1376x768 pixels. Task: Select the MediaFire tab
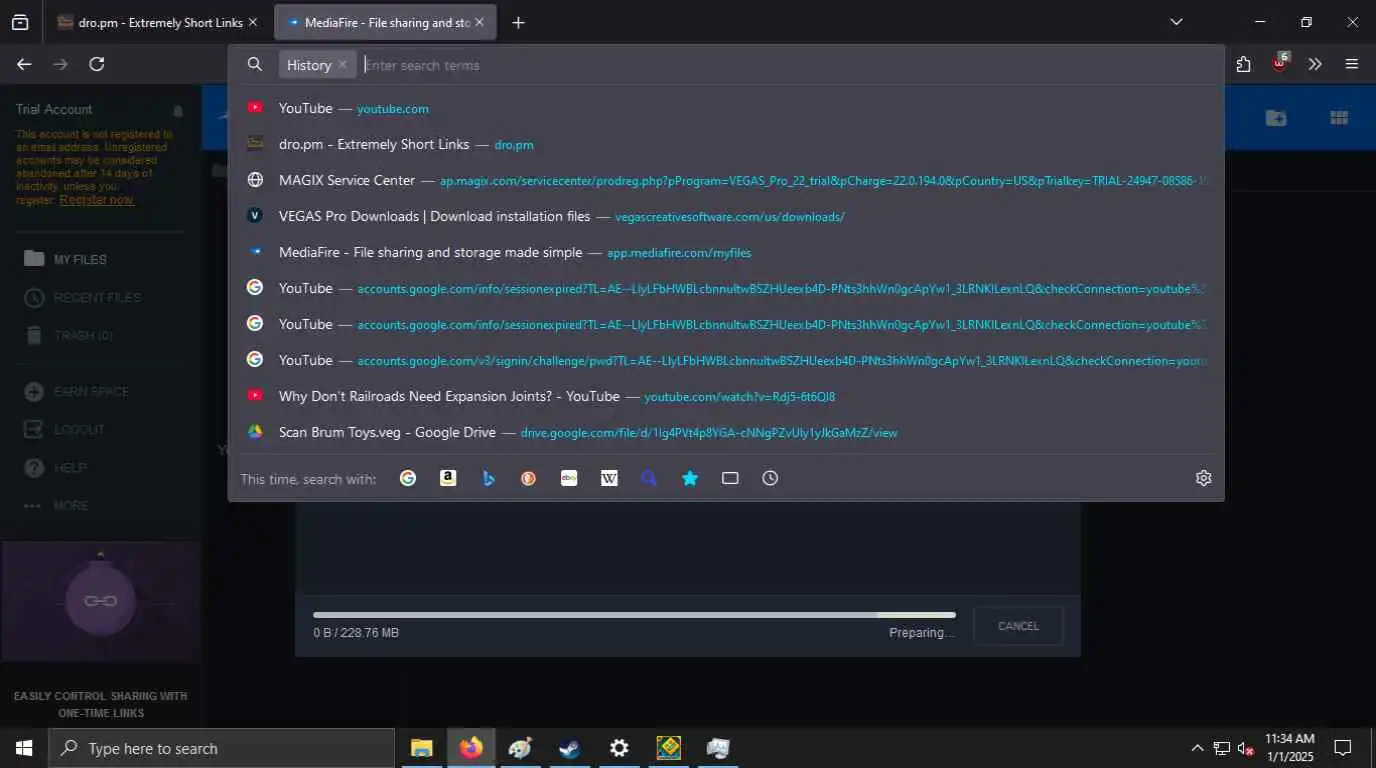(x=385, y=22)
